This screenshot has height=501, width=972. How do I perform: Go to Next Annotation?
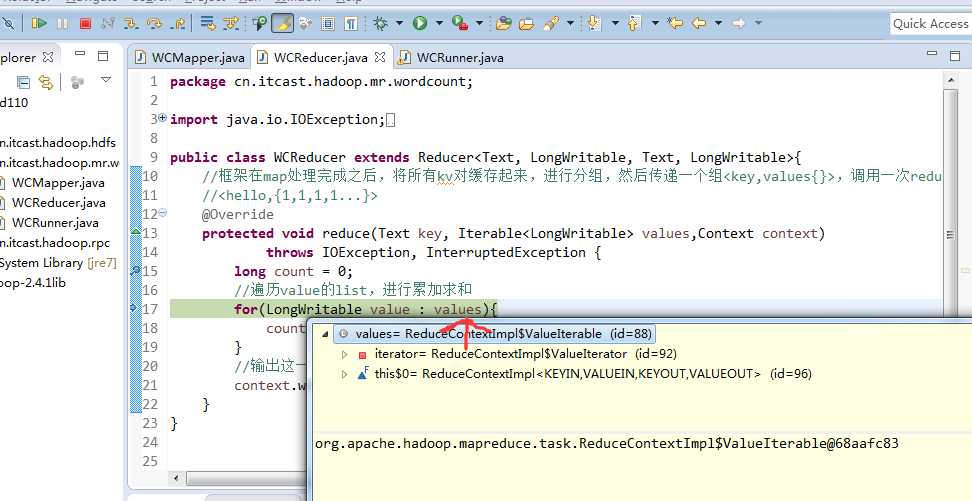point(594,24)
